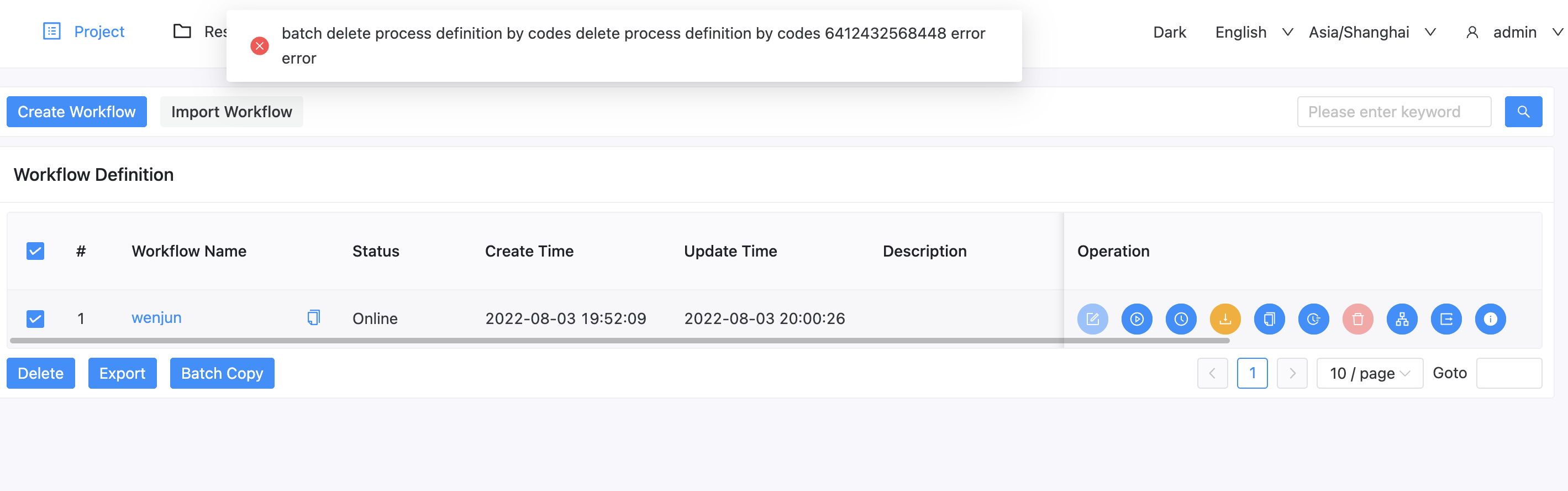Screen dimensions: 1568x491
Task: Dismiss the batch delete error notification
Action: point(260,45)
